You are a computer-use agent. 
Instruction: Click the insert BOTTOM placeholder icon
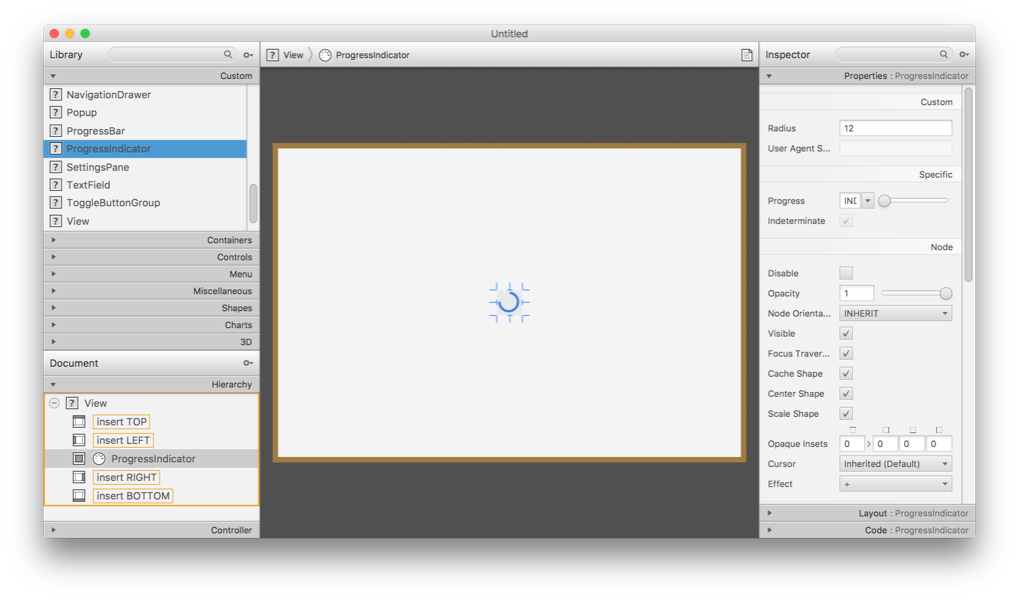(79, 495)
